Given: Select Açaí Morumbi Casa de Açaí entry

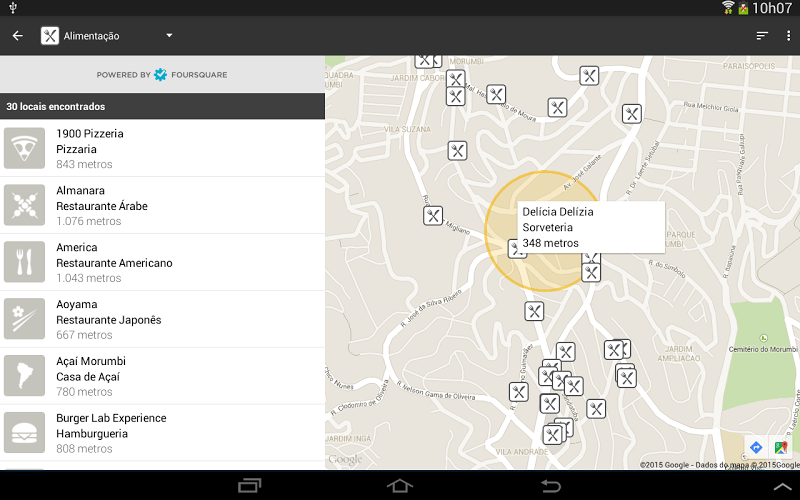Looking at the screenshot, I should pyautogui.click(x=162, y=376).
